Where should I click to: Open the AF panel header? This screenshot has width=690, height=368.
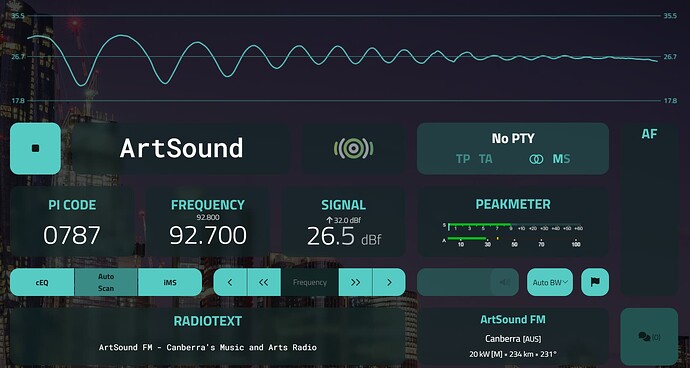[x=649, y=134]
